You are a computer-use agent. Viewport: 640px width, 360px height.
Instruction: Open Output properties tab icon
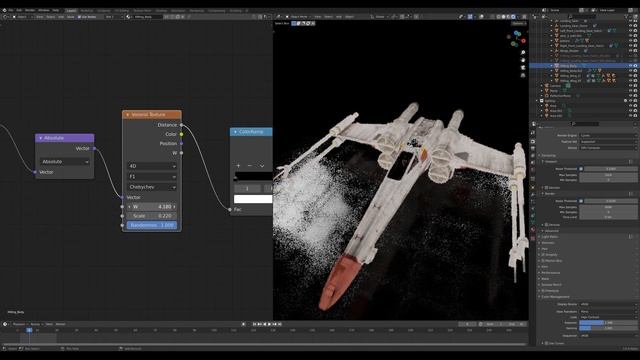tap(533, 148)
